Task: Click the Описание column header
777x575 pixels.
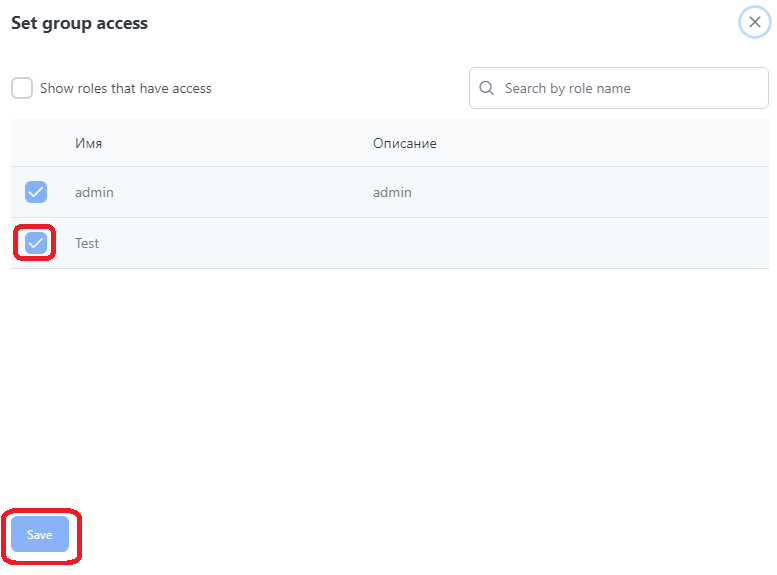Action: point(405,143)
